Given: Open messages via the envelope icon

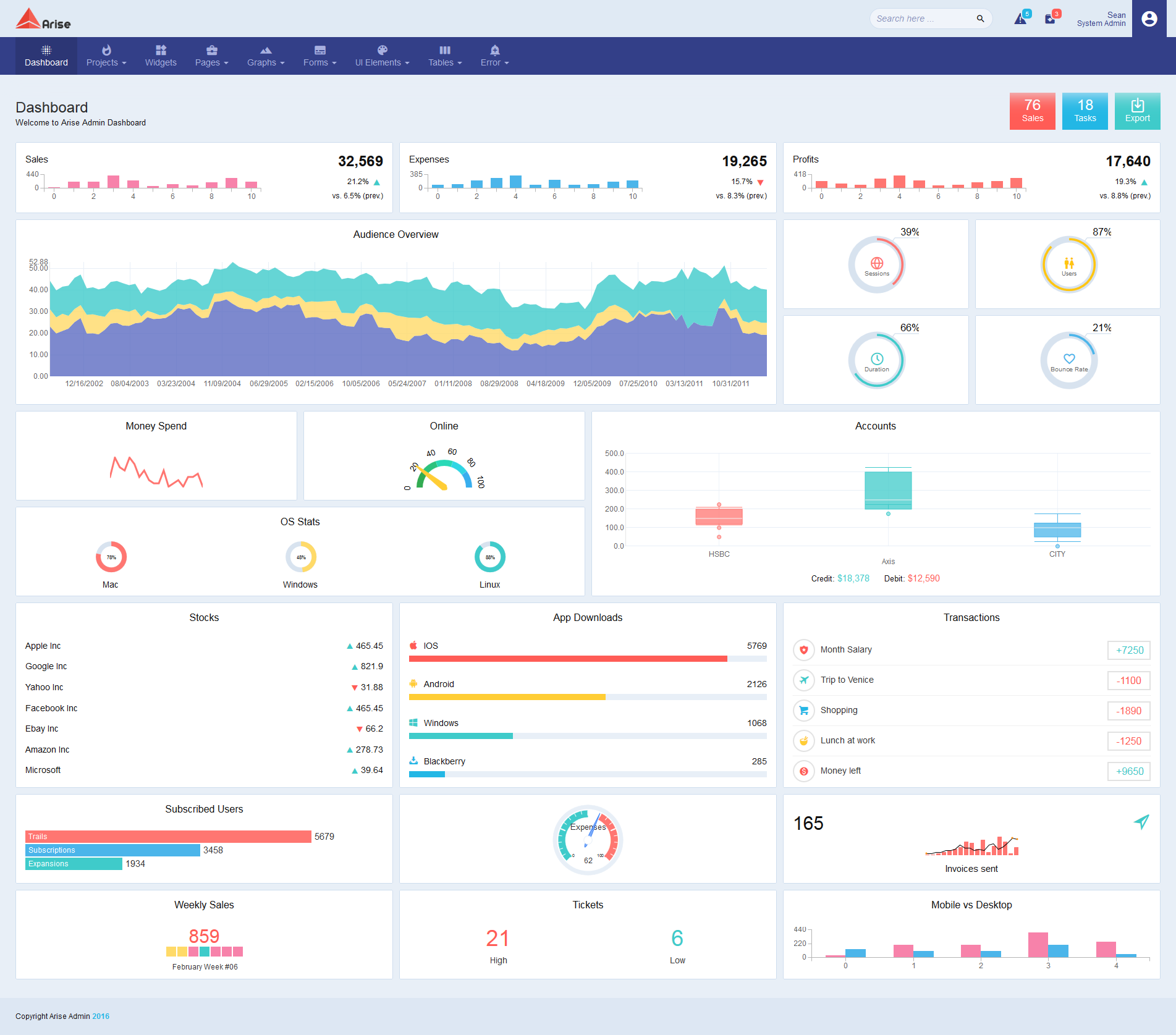Looking at the screenshot, I should 1051,19.
